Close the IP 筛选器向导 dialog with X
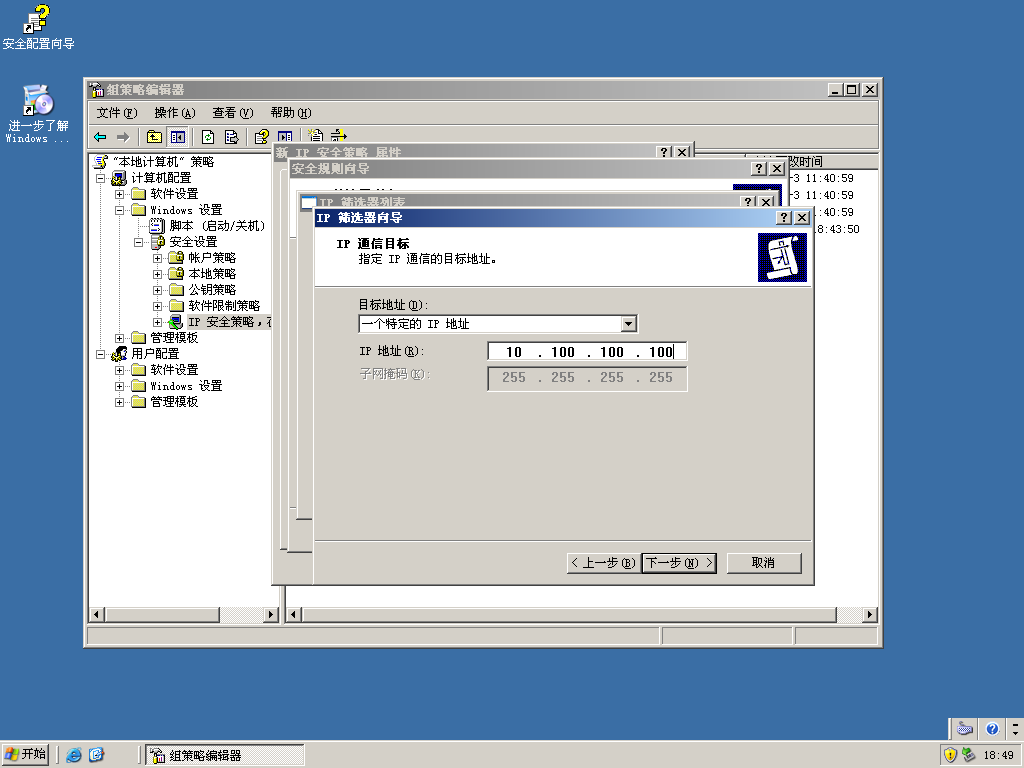Screen dimensions: 1024x768 pos(803,217)
